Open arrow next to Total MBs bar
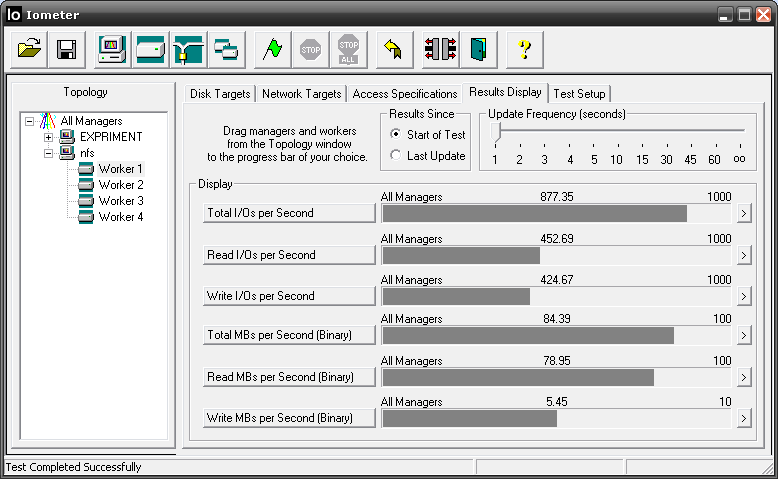778x479 pixels. pyautogui.click(x=743, y=335)
